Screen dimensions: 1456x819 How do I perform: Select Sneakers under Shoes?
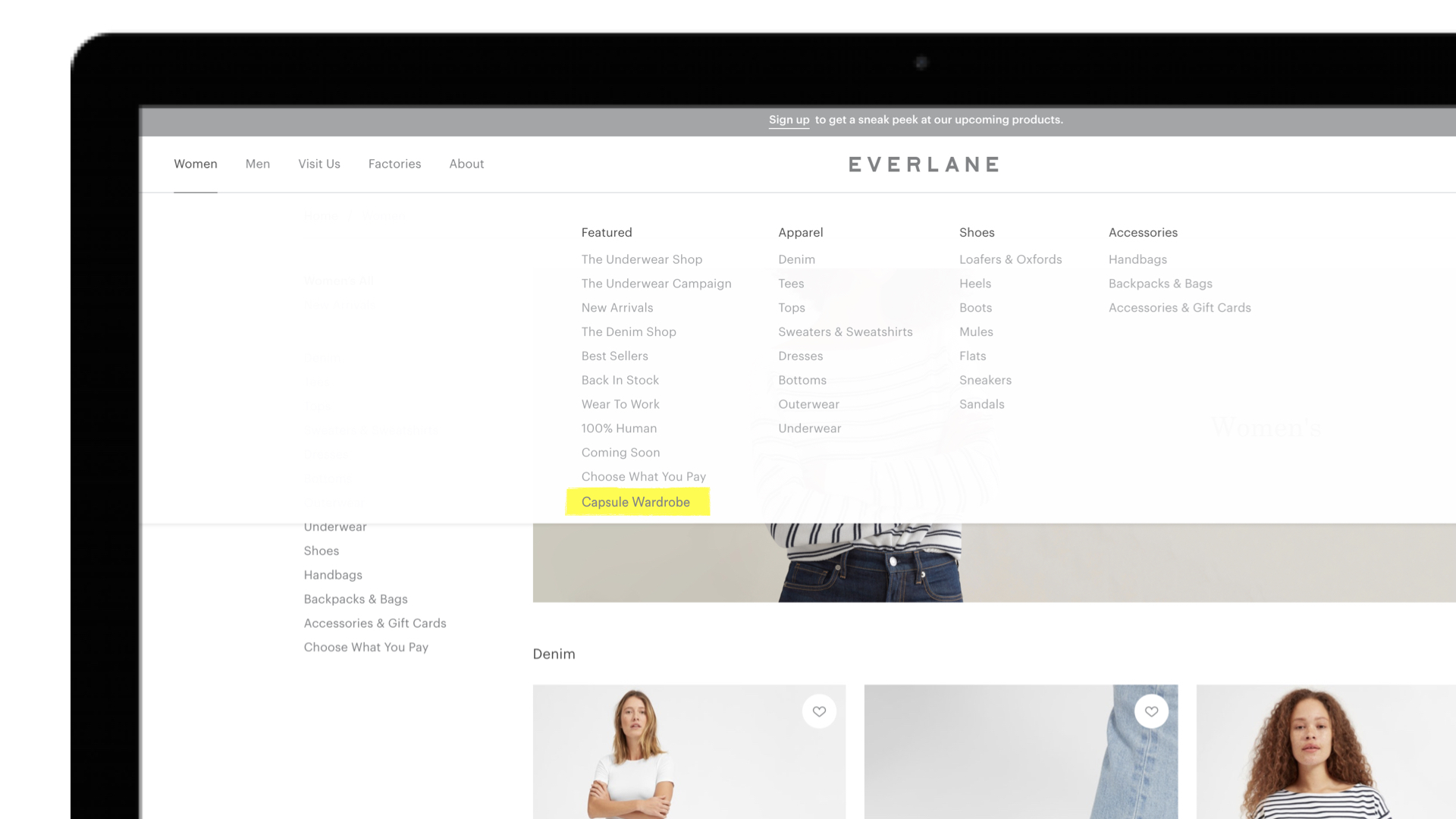pyautogui.click(x=985, y=380)
